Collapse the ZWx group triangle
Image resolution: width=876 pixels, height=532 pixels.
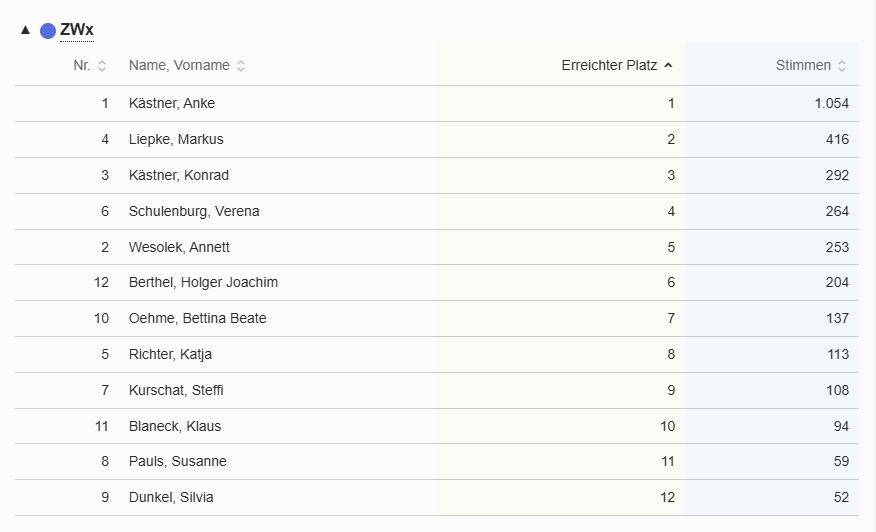(x=25, y=30)
